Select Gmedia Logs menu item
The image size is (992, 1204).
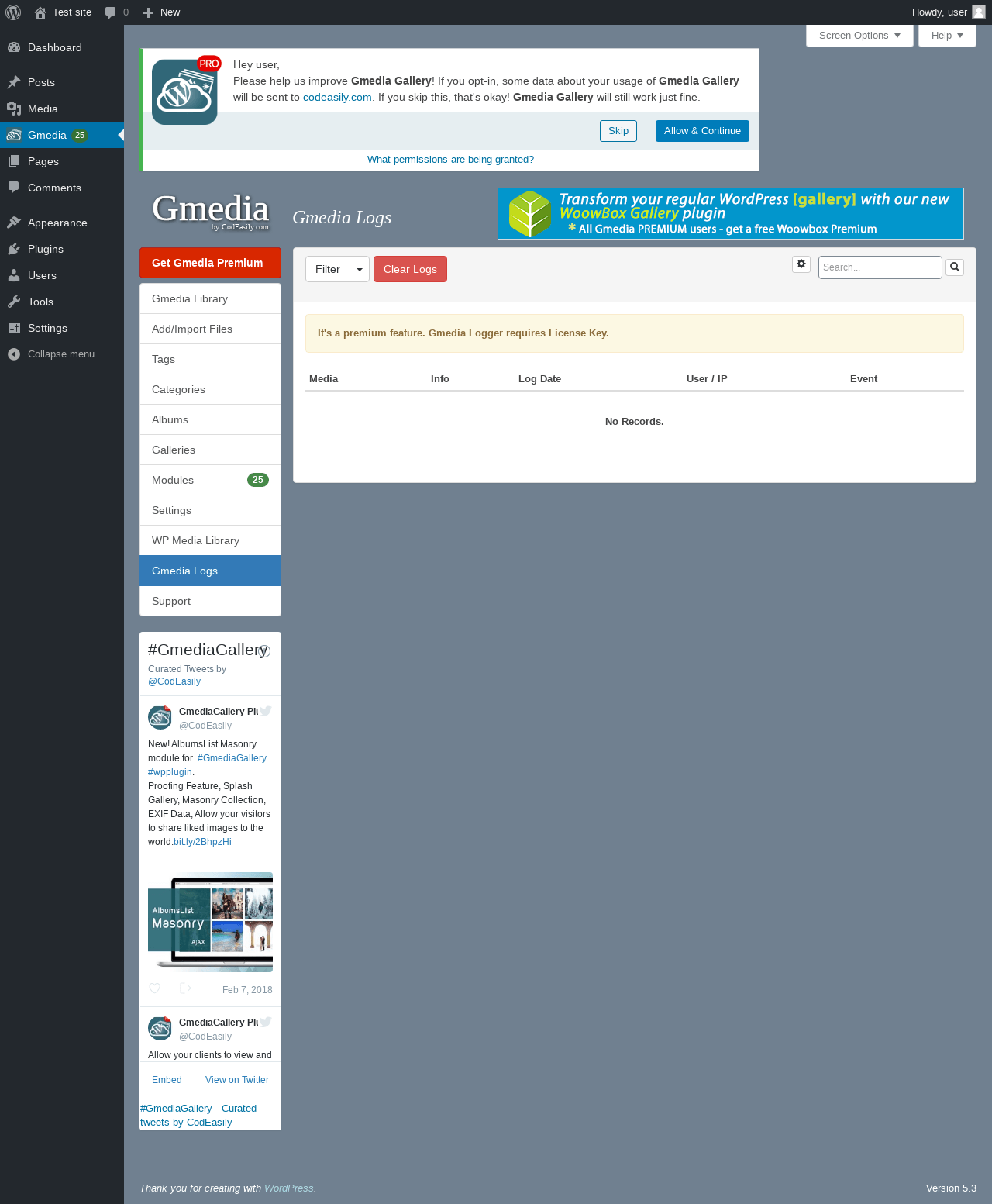coord(210,571)
